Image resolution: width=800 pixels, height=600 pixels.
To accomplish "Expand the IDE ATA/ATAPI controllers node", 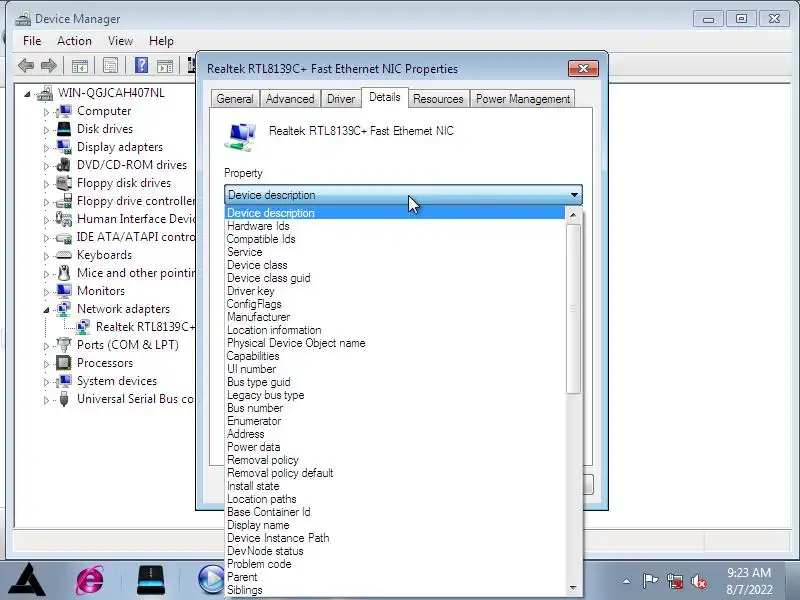I will (46, 238).
